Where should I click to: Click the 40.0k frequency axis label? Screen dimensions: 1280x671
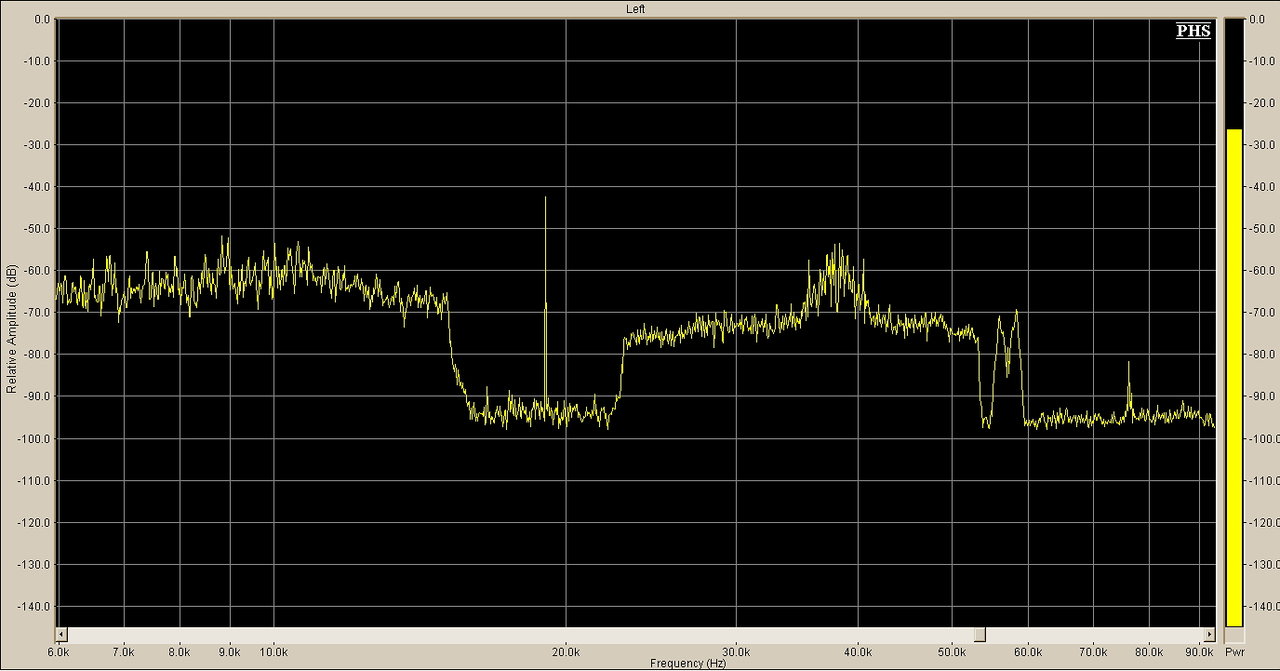coord(859,650)
